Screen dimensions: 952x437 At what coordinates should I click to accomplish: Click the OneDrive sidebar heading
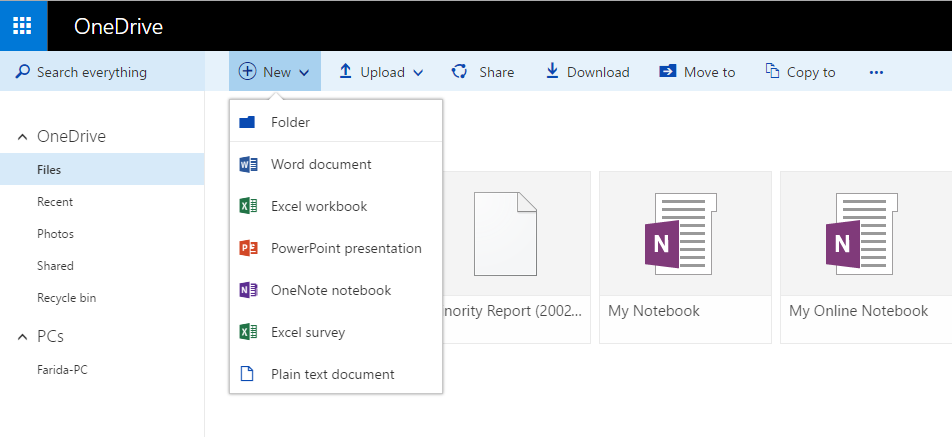click(72, 137)
